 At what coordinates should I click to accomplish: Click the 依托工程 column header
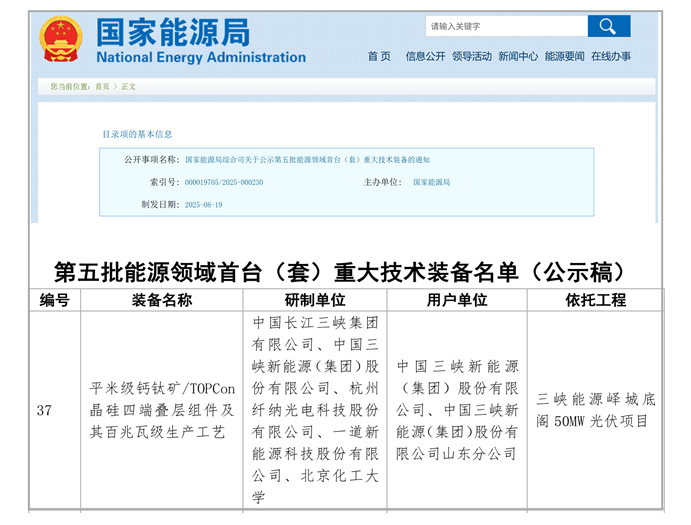[595, 300]
